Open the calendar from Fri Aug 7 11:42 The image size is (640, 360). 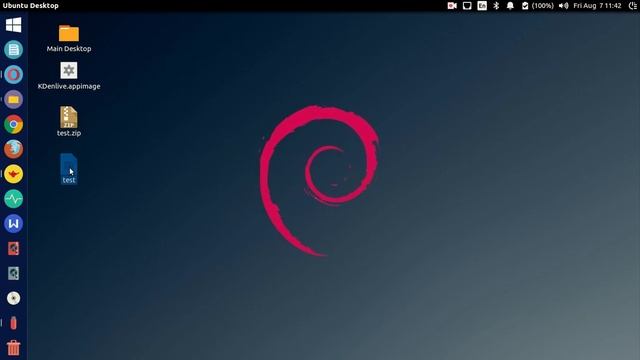pos(597,6)
